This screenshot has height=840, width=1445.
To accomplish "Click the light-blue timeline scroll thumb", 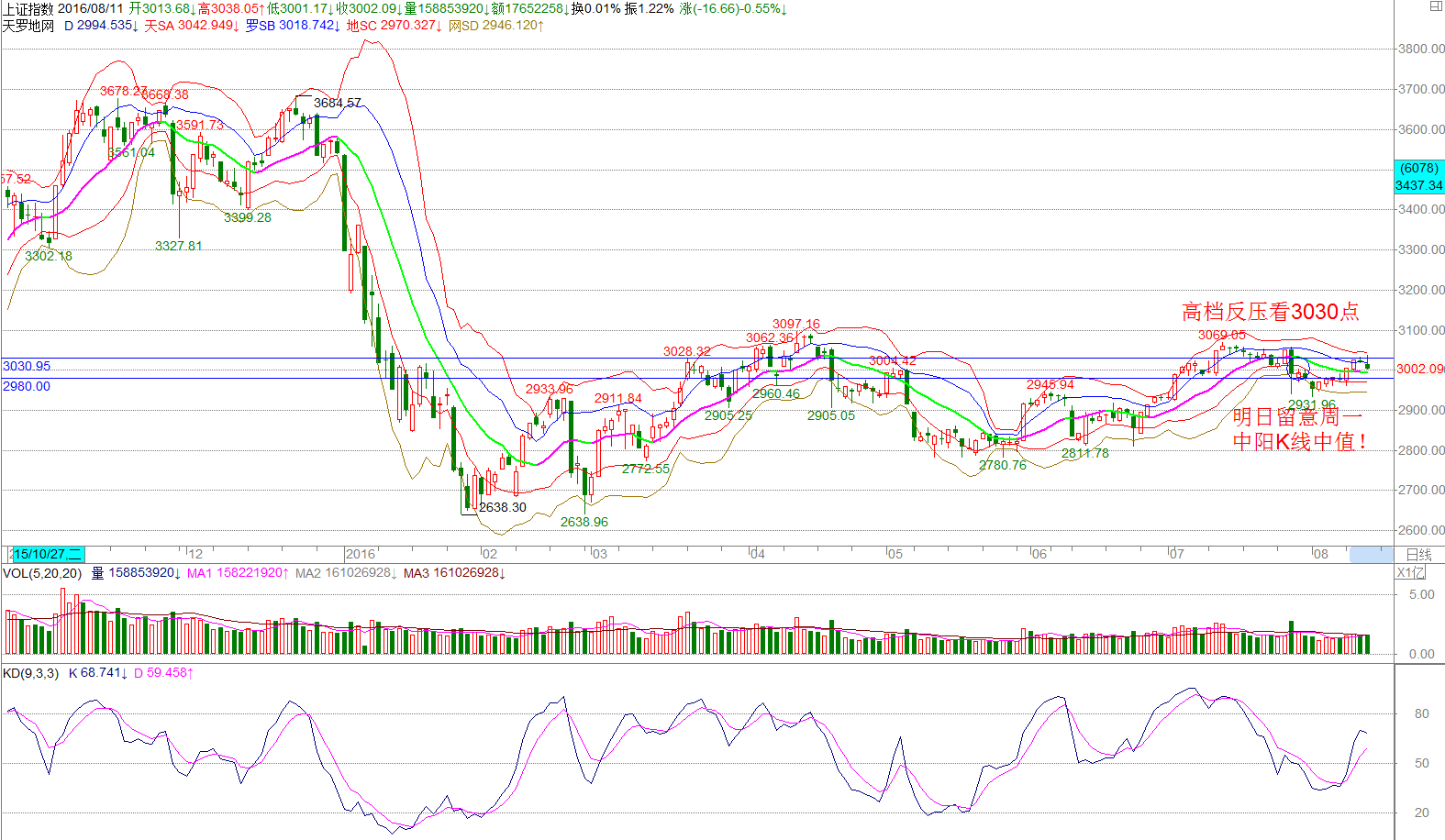I will (x=1371, y=554).
